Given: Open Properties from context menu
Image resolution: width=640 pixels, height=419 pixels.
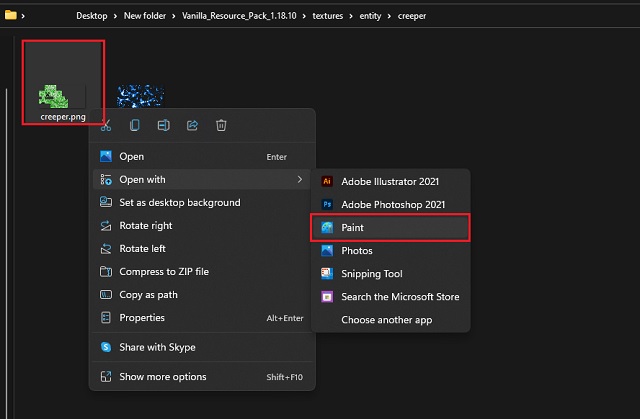Looking at the screenshot, I should [202, 318].
